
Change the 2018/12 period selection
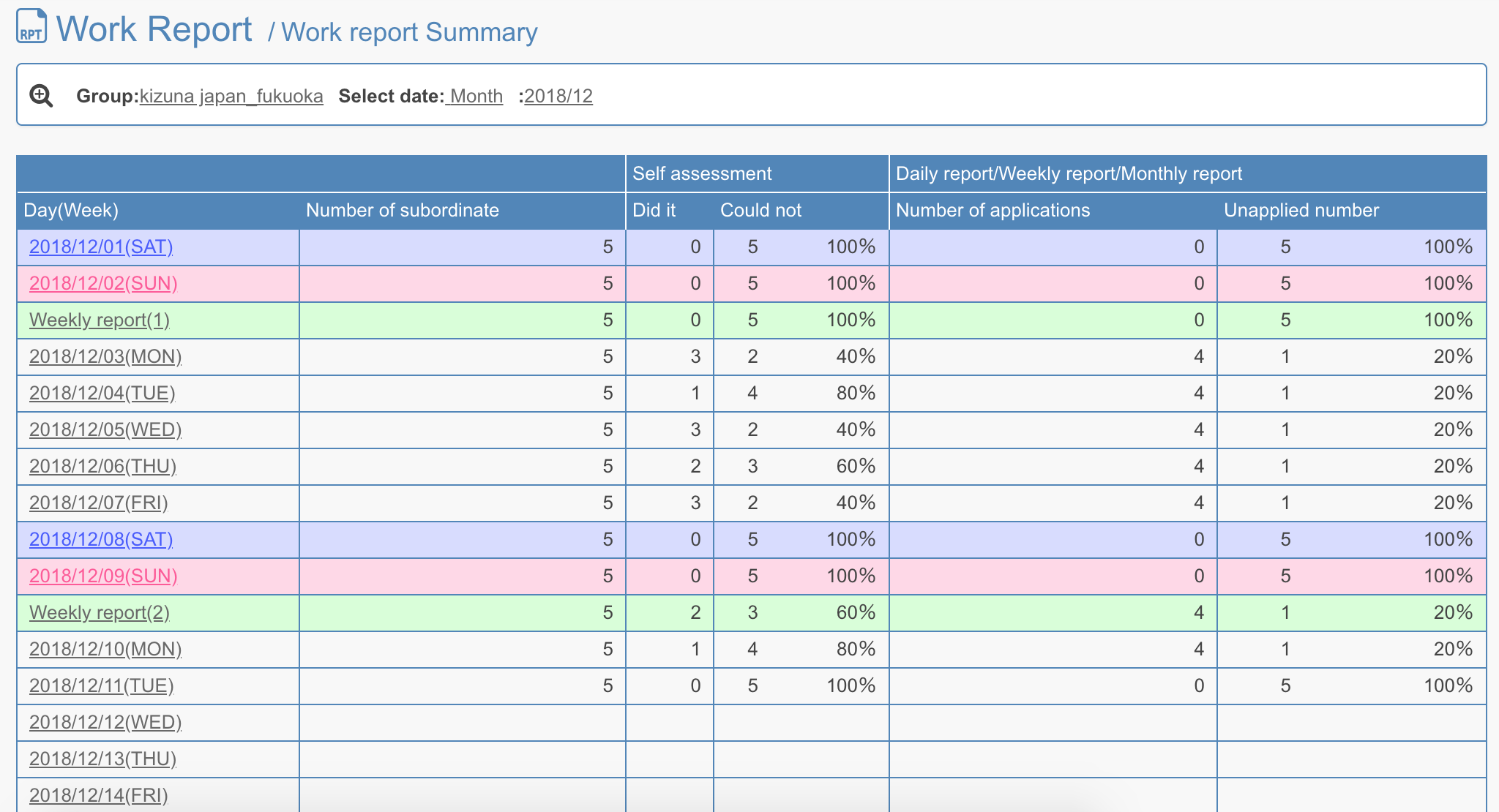coord(559,96)
